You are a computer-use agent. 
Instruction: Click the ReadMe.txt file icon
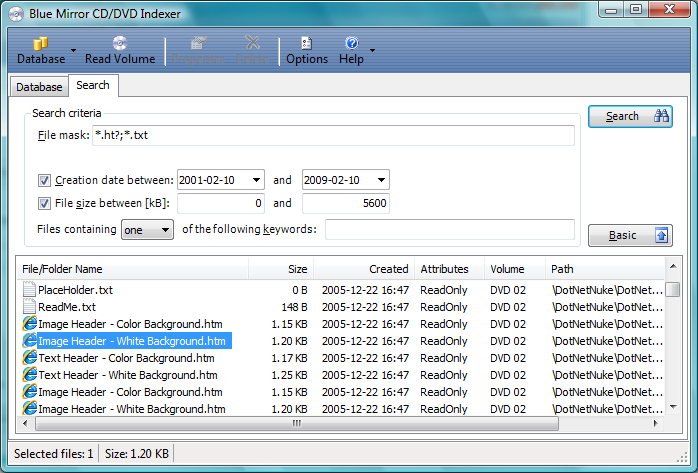(x=29, y=307)
